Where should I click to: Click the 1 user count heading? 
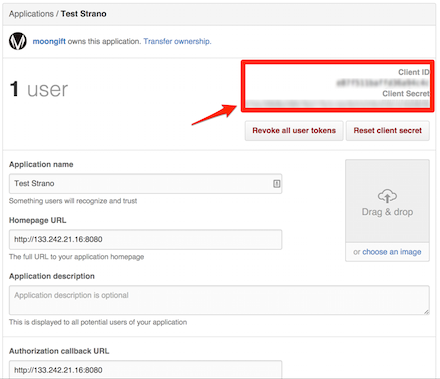(39, 89)
